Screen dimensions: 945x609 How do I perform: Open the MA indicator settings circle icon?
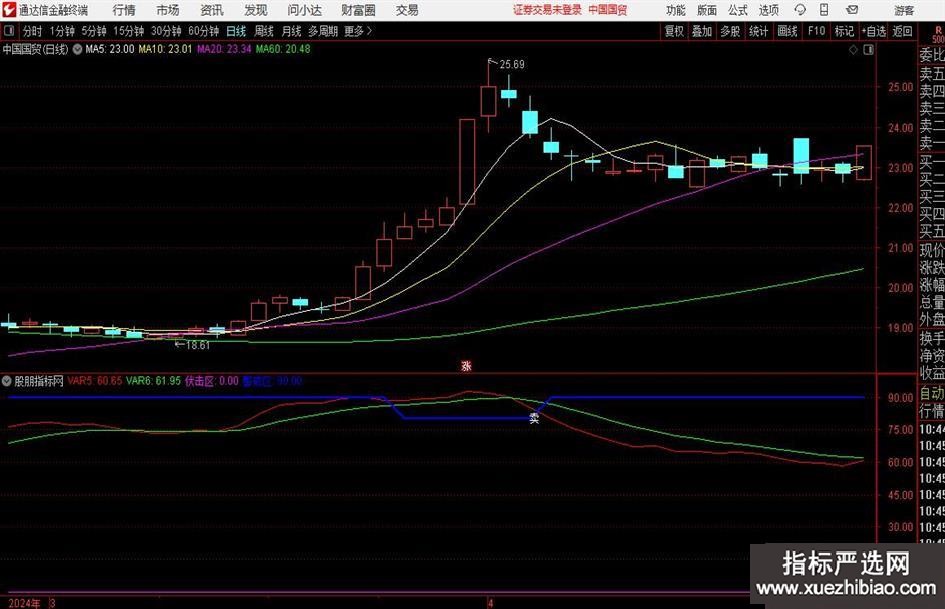77,49
